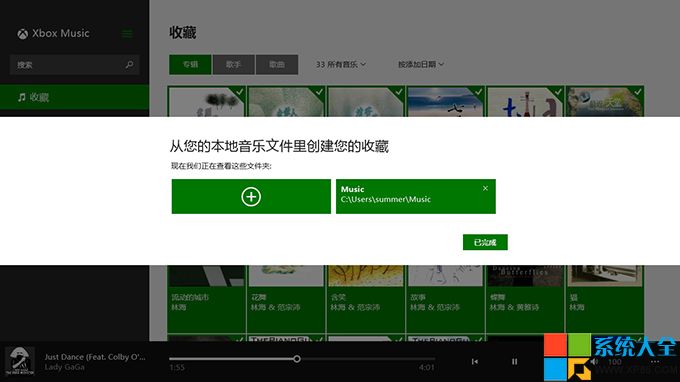This screenshot has width=680, height=382.
Task: Open 收藏 collection in the sidebar
Action: pos(74,97)
